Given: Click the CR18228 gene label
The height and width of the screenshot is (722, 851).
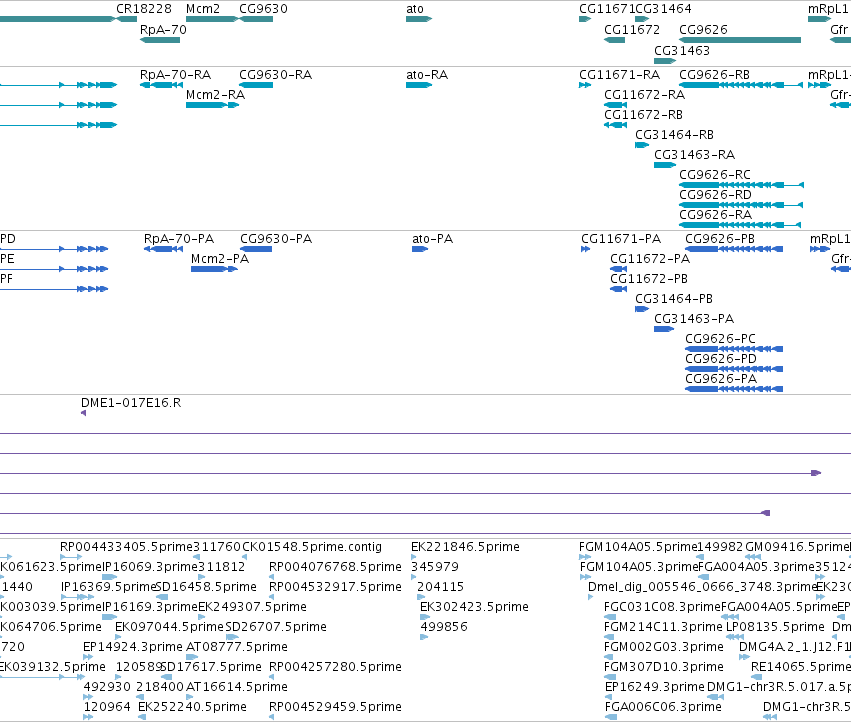Looking at the screenshot, I should [x=144, y=9].
